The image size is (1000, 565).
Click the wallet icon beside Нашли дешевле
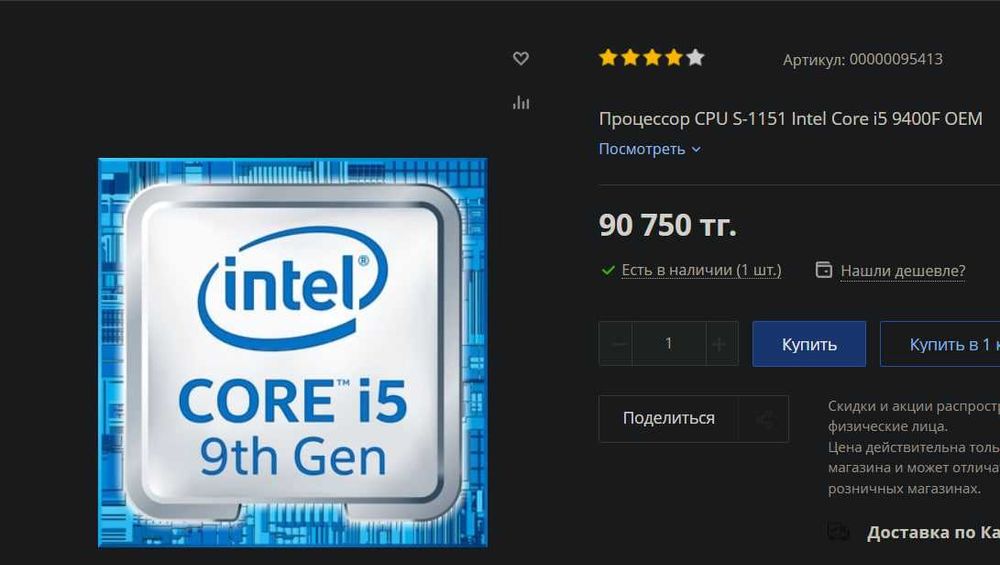click(x=823, y=270)
